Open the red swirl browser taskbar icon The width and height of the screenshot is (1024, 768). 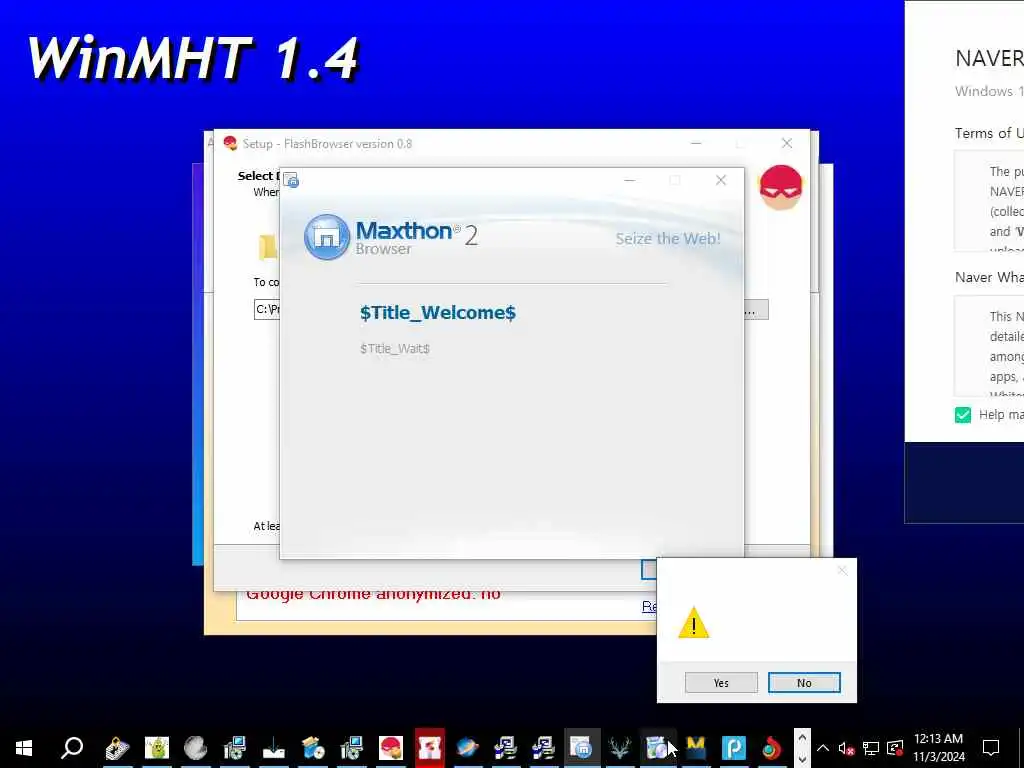(772, 747)
